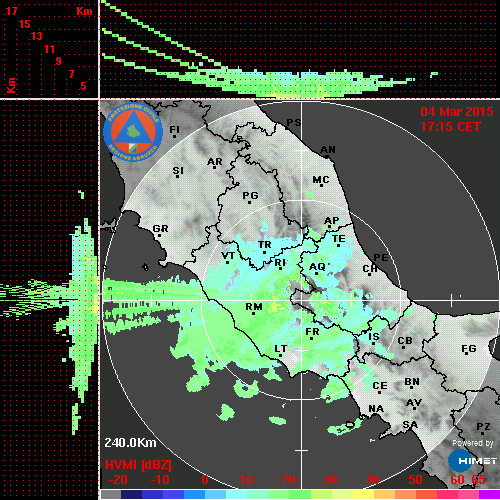The image size is (500, 500).
Task: Pick the dark blue -20 dBZ swatch
Action: 131,494
